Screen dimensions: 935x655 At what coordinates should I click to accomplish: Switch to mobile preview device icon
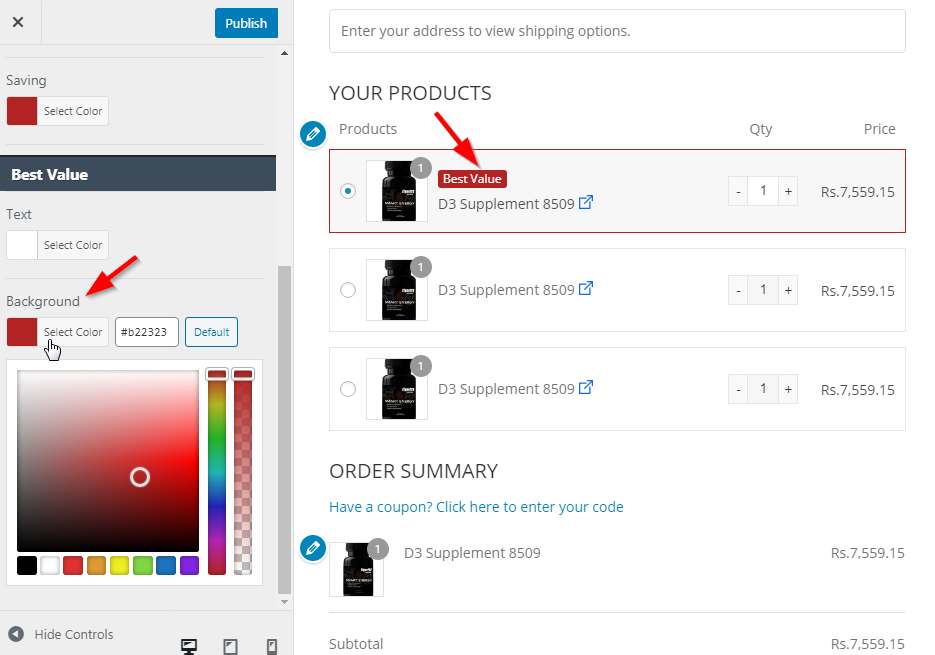pos(271,646)
